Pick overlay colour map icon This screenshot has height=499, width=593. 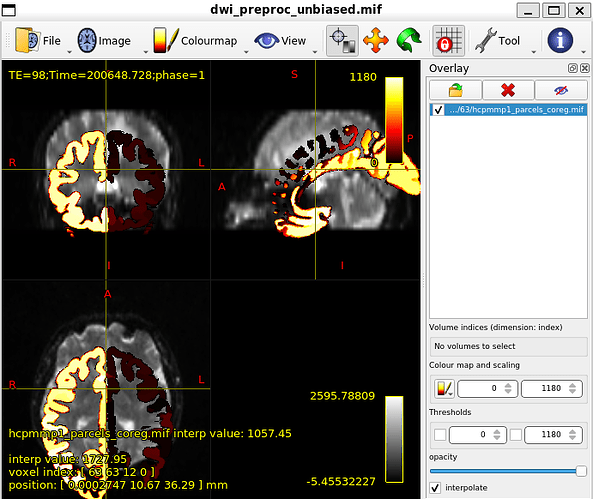(444, 389)
